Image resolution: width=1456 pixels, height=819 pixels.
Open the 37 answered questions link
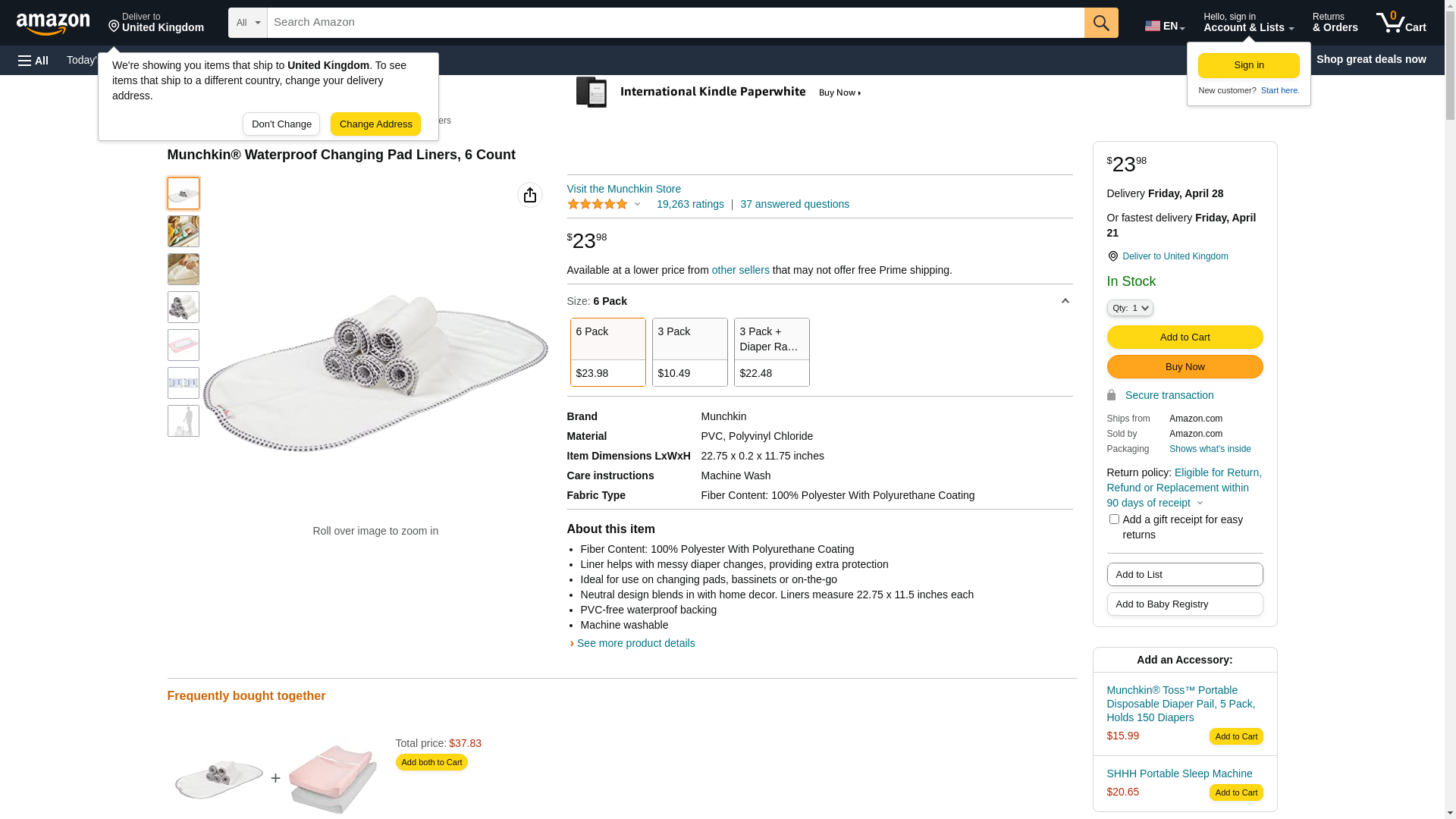794,204
